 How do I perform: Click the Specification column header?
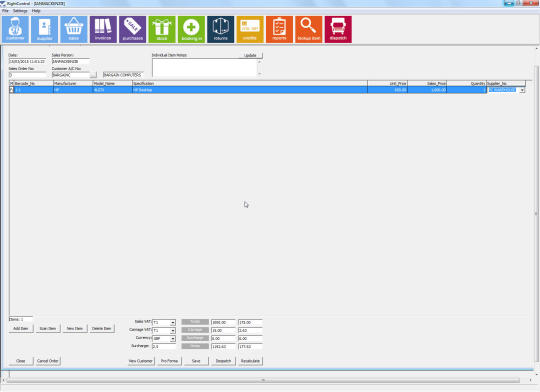click(250, 83)
